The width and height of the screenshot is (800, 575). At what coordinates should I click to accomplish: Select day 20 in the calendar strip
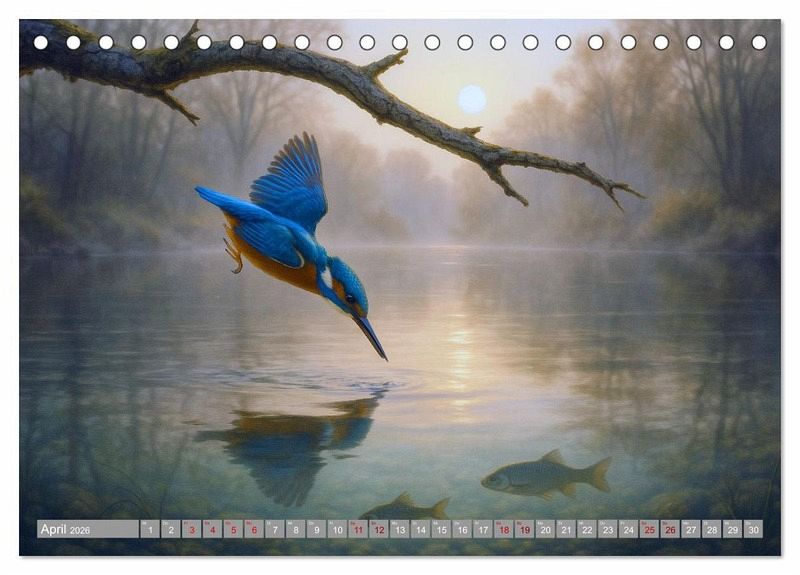point(545,529)
